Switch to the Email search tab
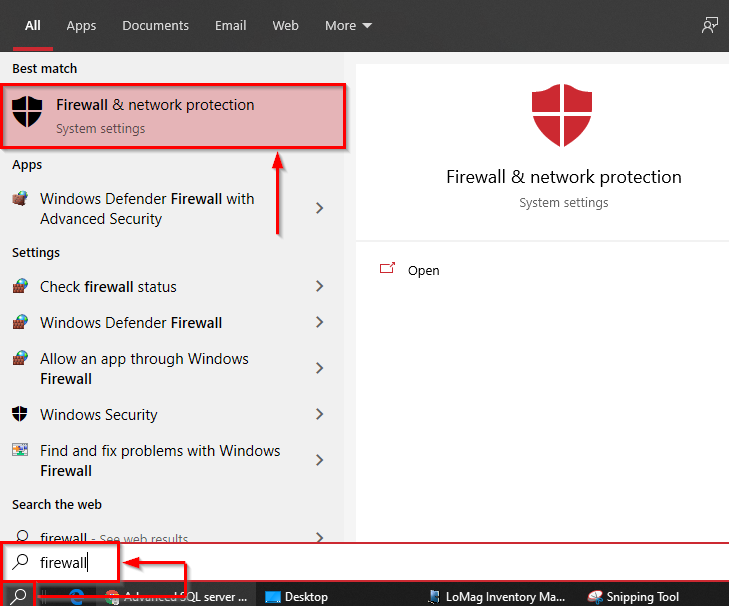Screen dimensions: 729x606 click(230, 26)
